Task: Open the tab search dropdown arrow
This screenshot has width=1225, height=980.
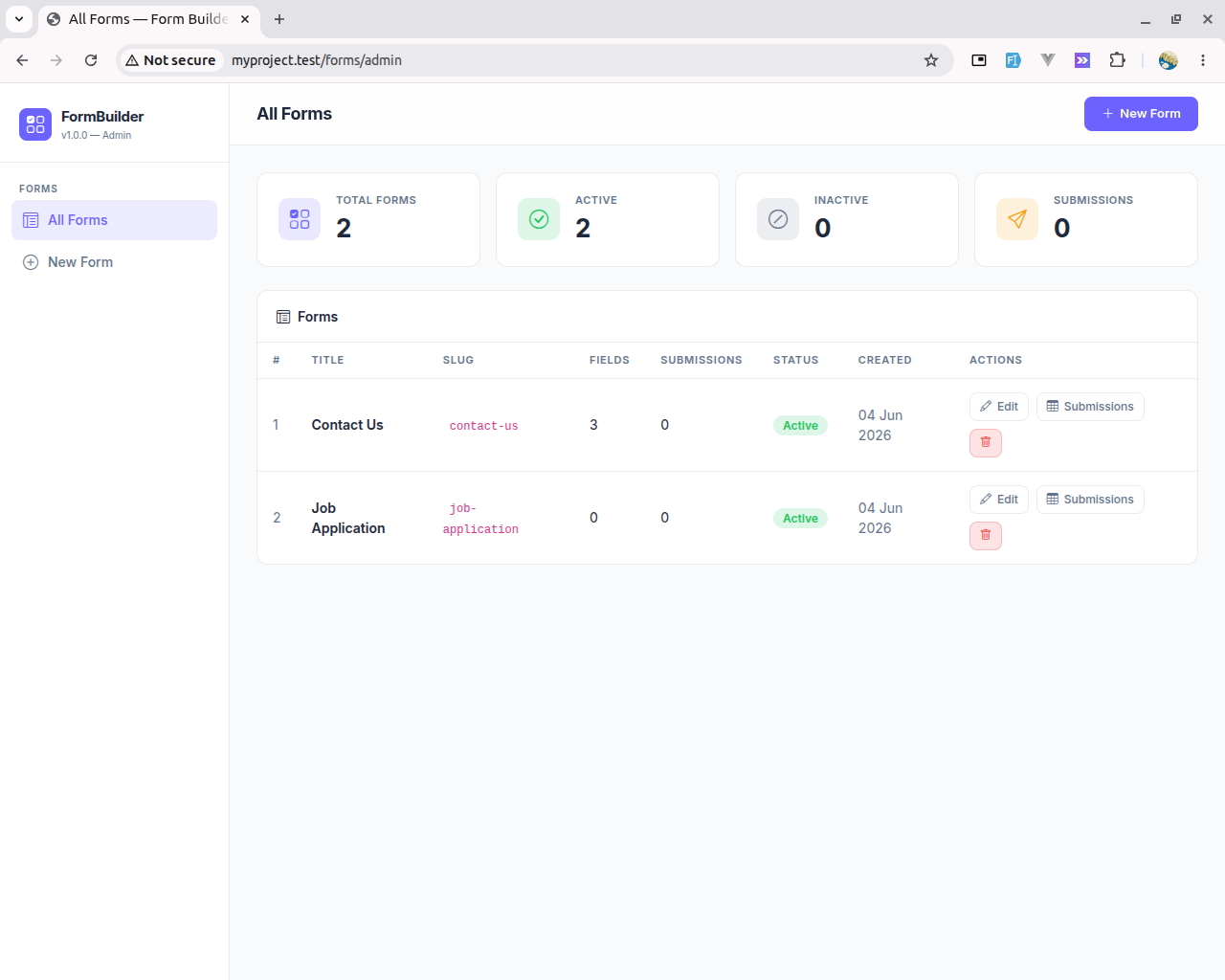Action: click(x=19, y=19)
